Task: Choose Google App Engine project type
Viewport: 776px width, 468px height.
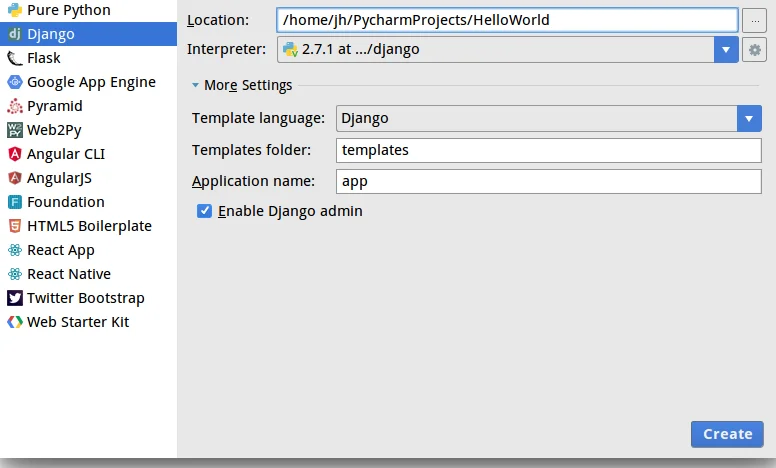Action: pyautogui.click(x=89, y=82)
